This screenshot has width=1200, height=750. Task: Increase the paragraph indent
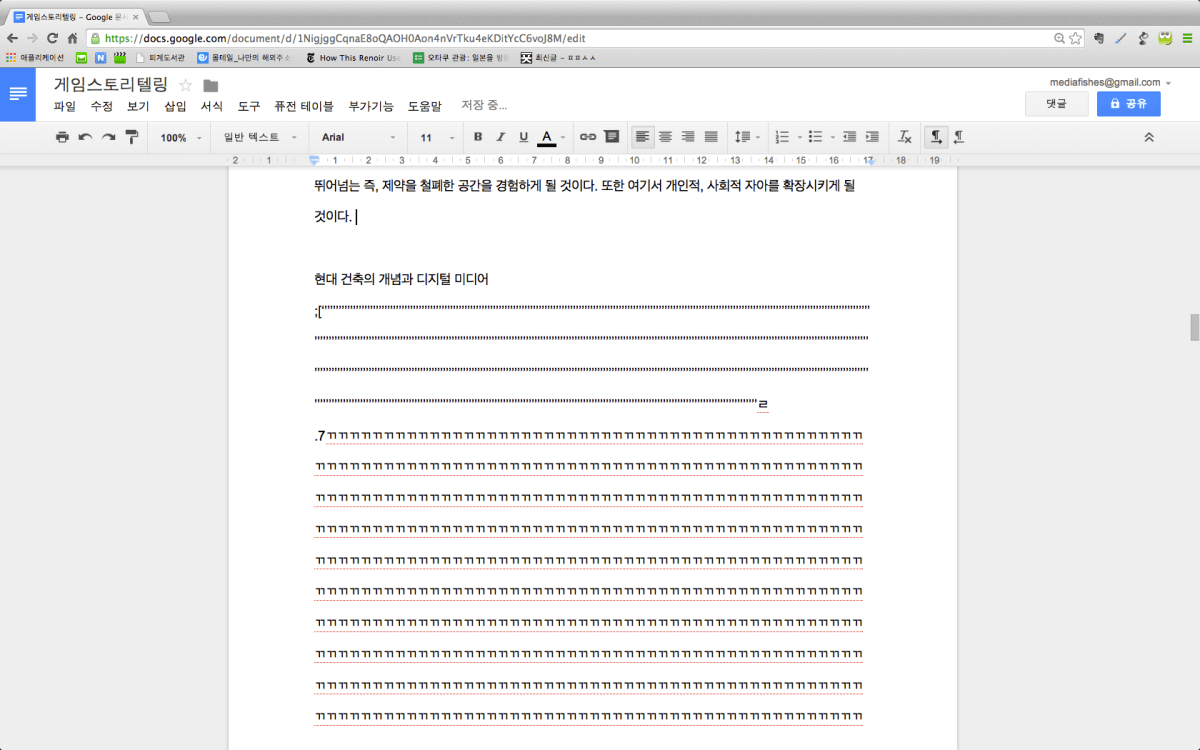[872, 137]
